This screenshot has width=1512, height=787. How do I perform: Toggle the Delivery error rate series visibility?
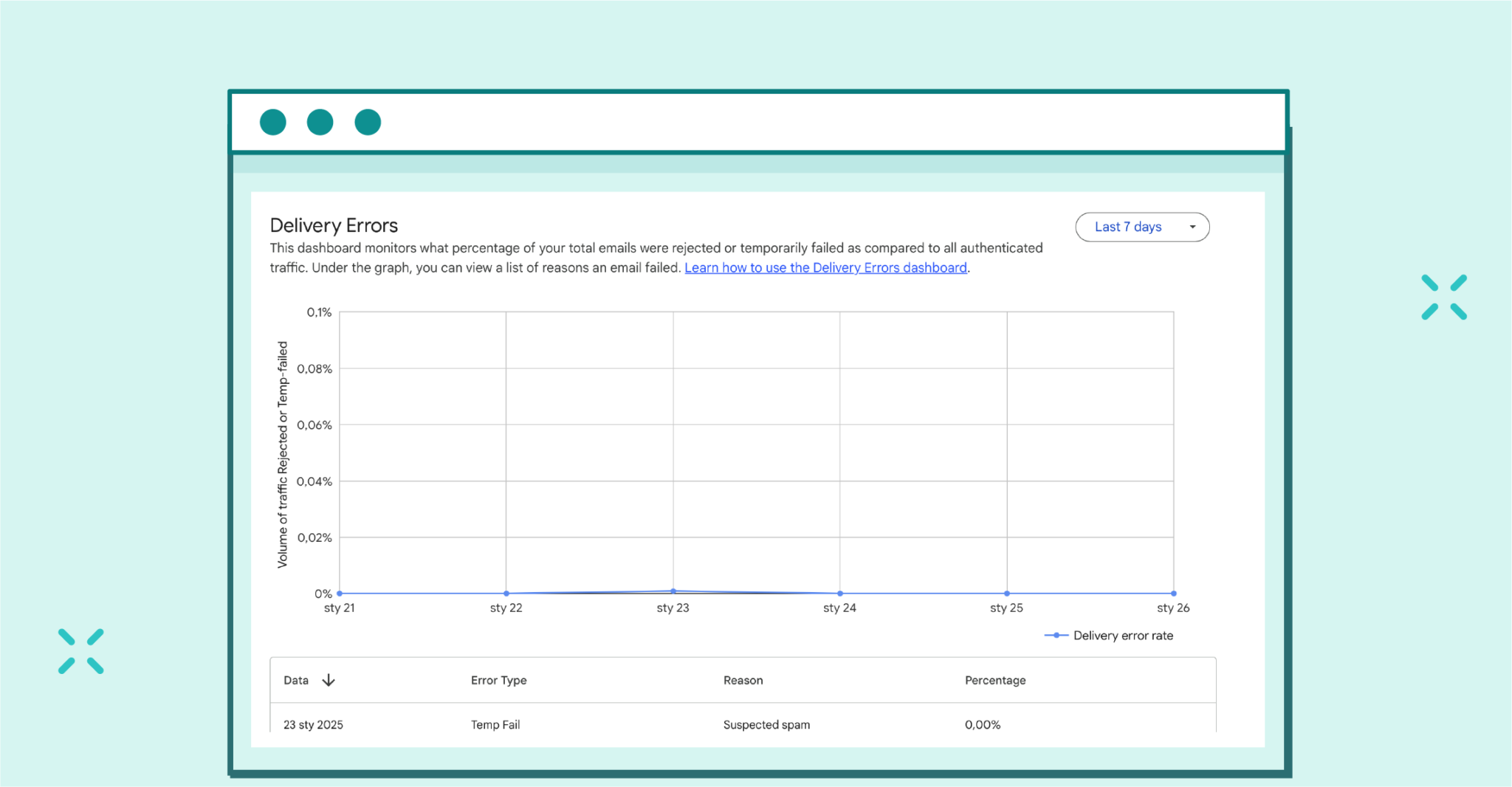[1123, 635]
